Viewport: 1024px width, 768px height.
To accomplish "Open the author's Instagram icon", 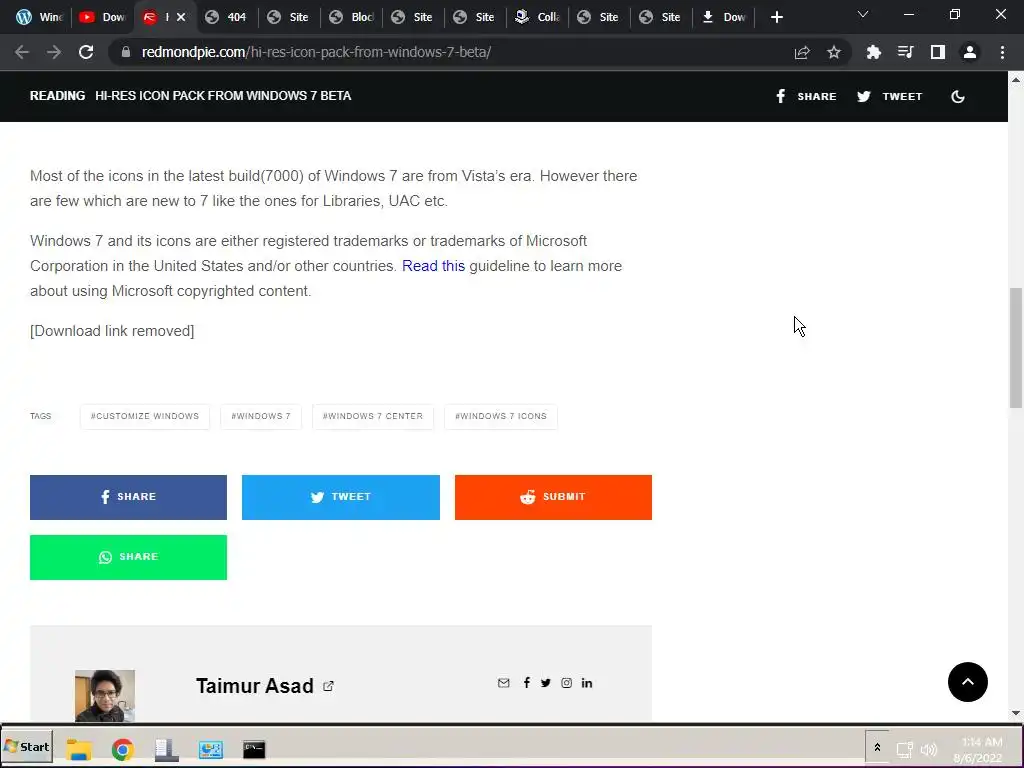I will pyautogui.click(x=566, y=682).
